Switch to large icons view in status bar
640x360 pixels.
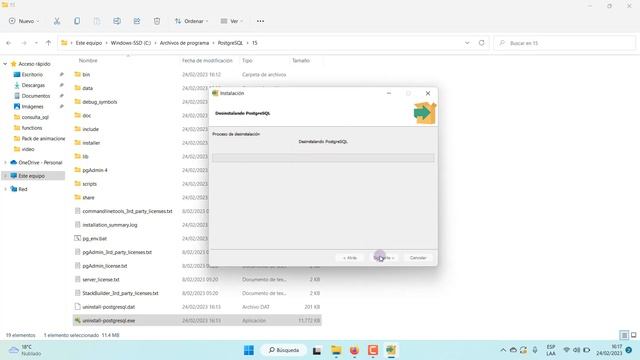(634, 335)
